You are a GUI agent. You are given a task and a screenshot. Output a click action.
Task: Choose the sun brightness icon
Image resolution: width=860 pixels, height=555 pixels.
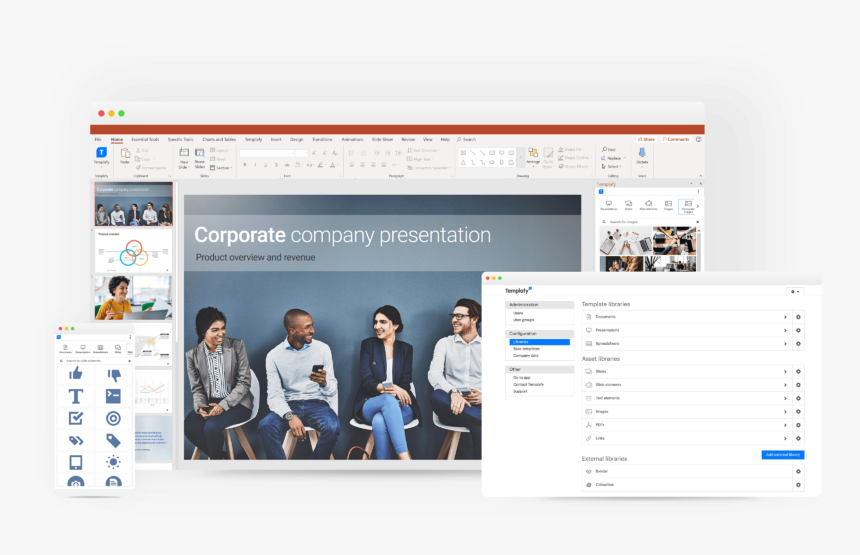point(113,462)
